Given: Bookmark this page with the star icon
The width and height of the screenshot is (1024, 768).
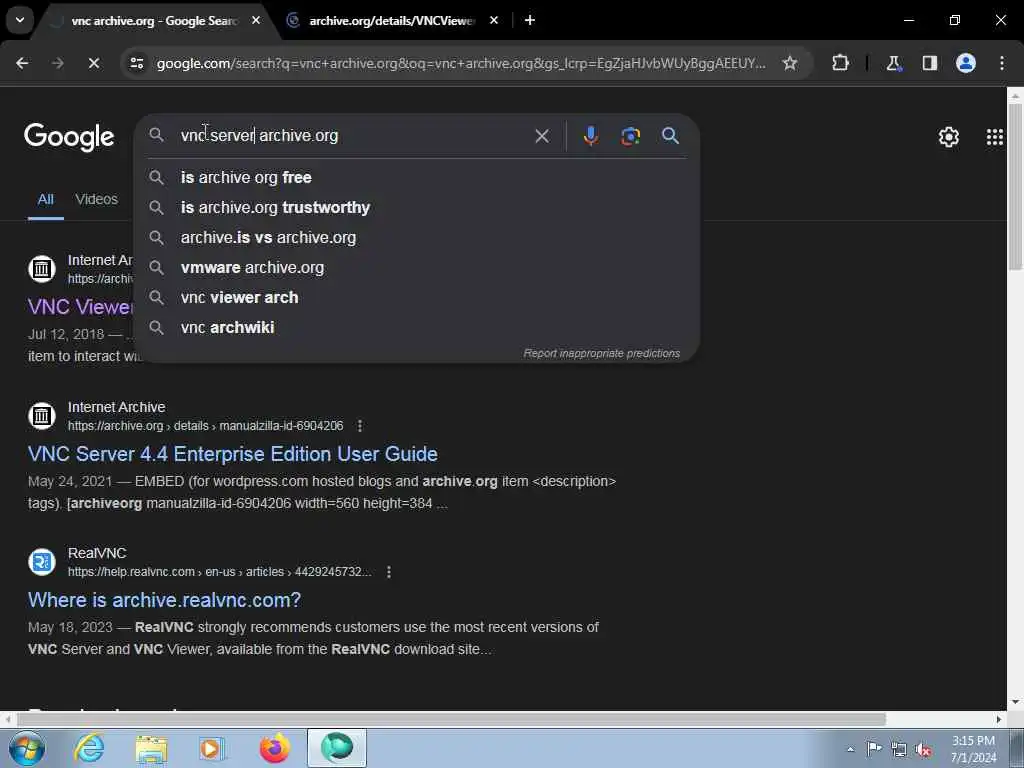Looking at the screenshot, I should click(x=790, y=63).
